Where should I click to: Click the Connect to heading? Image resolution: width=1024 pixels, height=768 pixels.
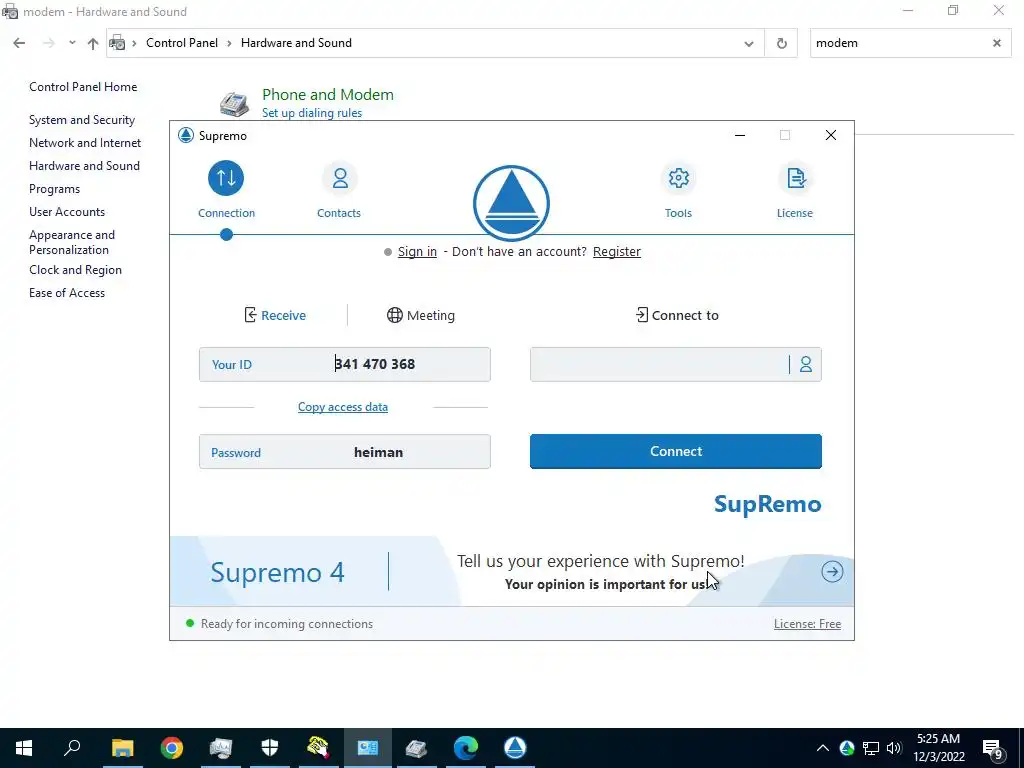[677, 315]
